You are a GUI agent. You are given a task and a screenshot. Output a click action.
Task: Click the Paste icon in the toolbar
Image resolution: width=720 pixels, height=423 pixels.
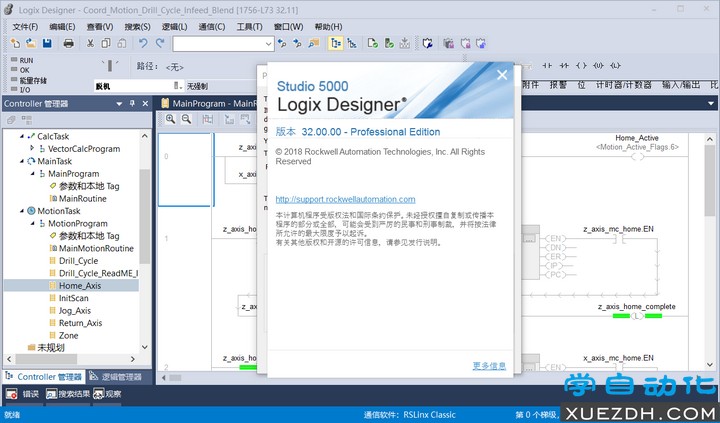[x=122, y=44]
